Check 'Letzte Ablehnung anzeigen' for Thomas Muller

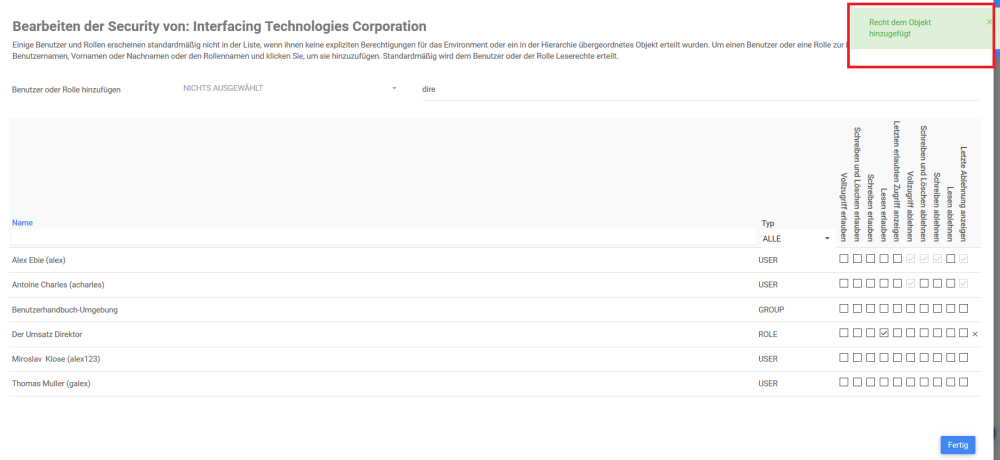964,382
